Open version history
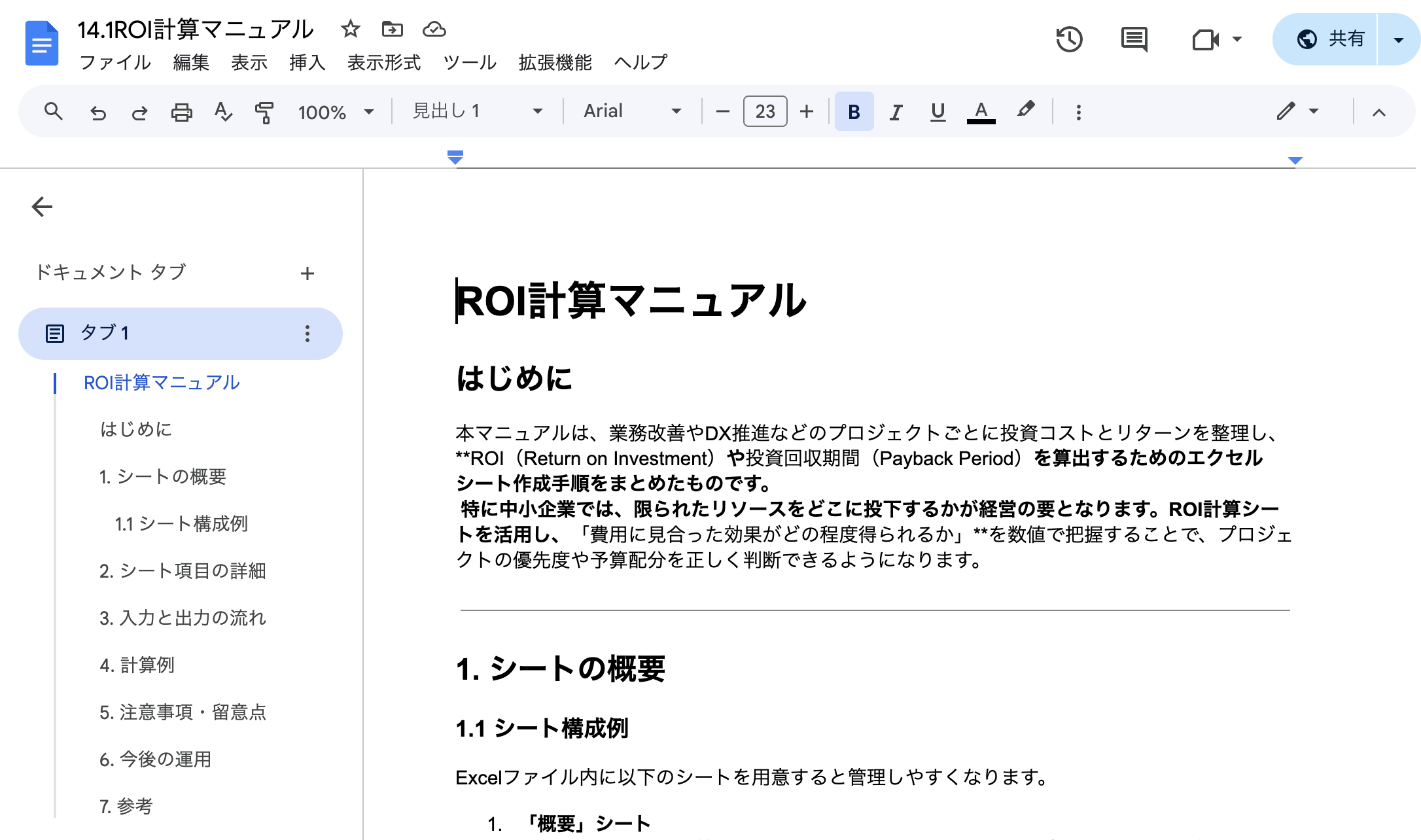Screen dimensions: 1421x840 (x=1069, y=39)
